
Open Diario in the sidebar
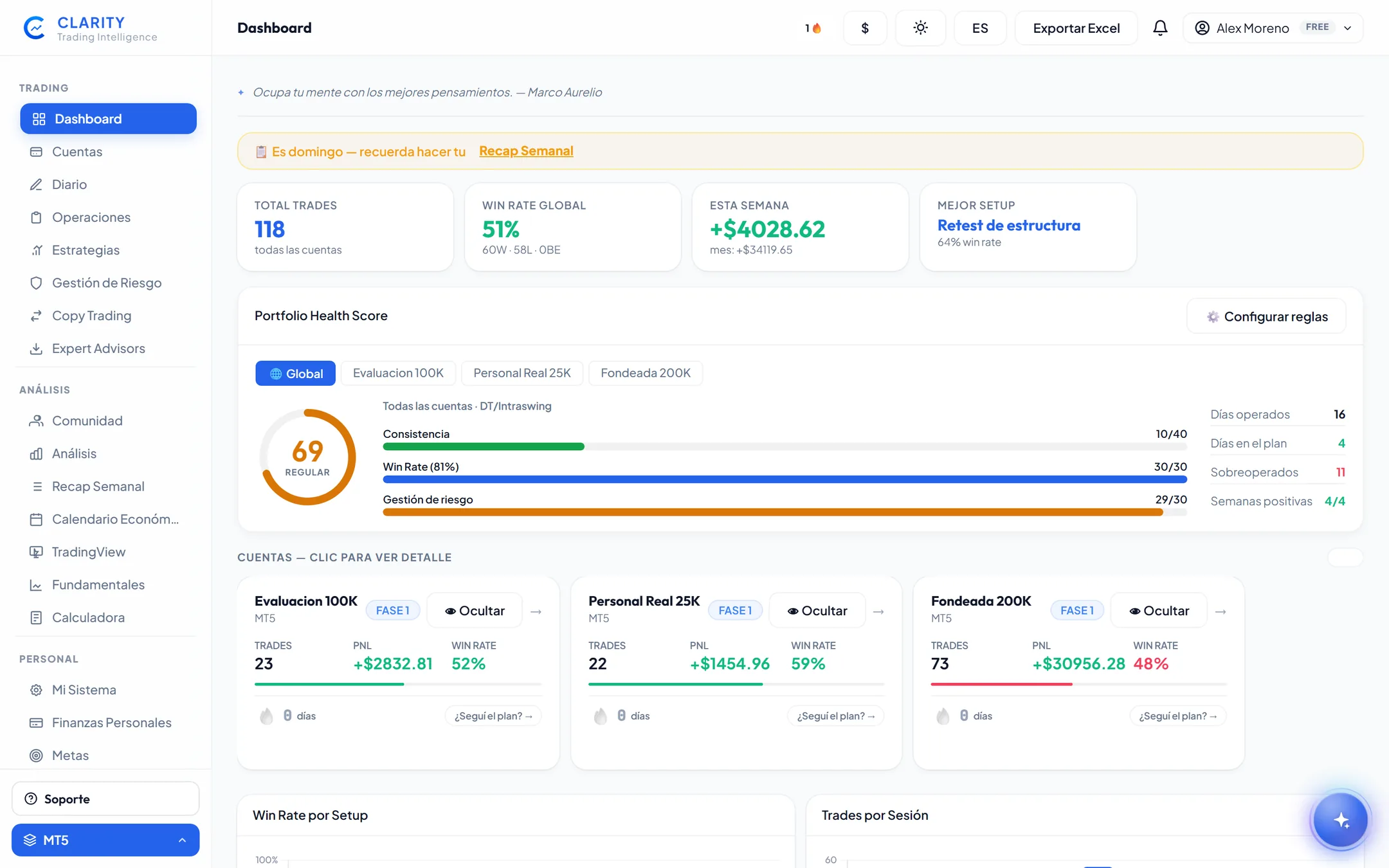[x=108, y=185]
